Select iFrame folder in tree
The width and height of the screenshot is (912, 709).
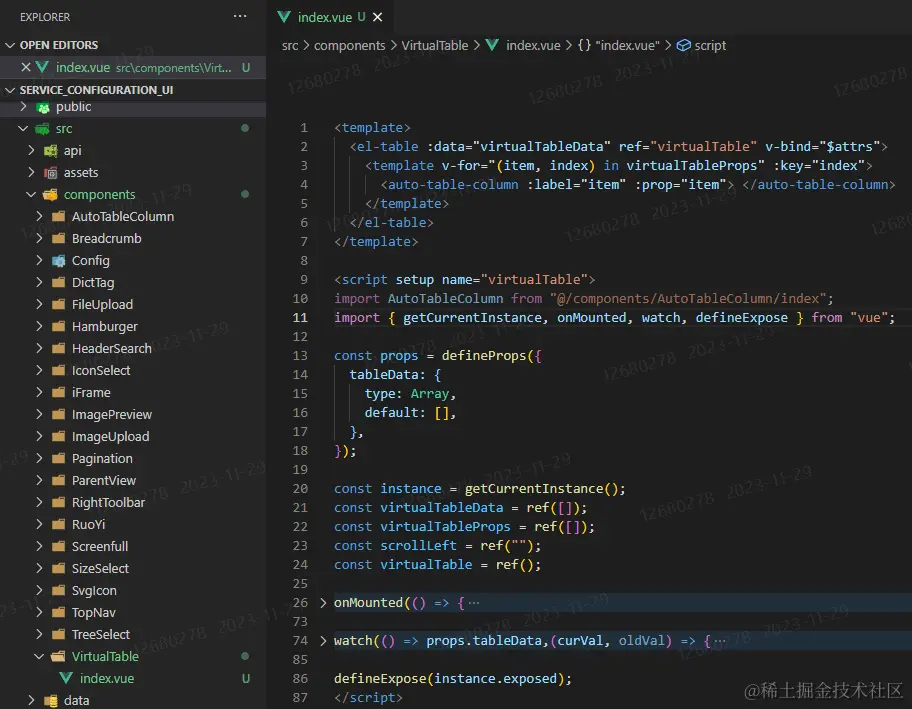[x=133, y=393]
